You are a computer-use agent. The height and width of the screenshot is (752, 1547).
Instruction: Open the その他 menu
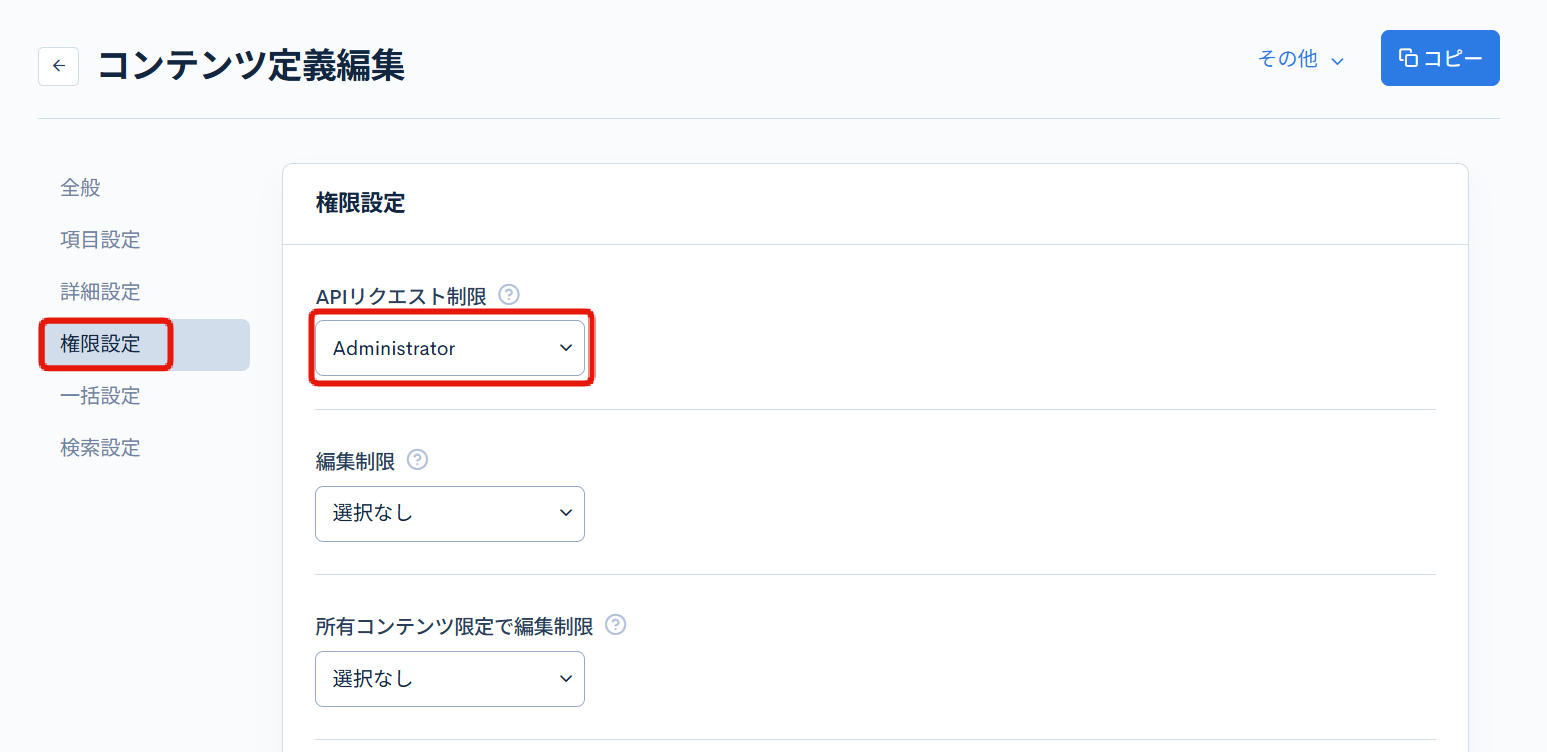[1289, 59]
